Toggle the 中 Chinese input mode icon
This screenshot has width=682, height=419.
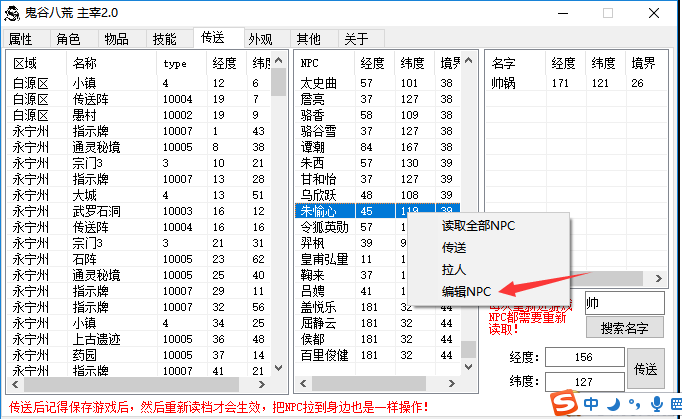pos(591,404)
